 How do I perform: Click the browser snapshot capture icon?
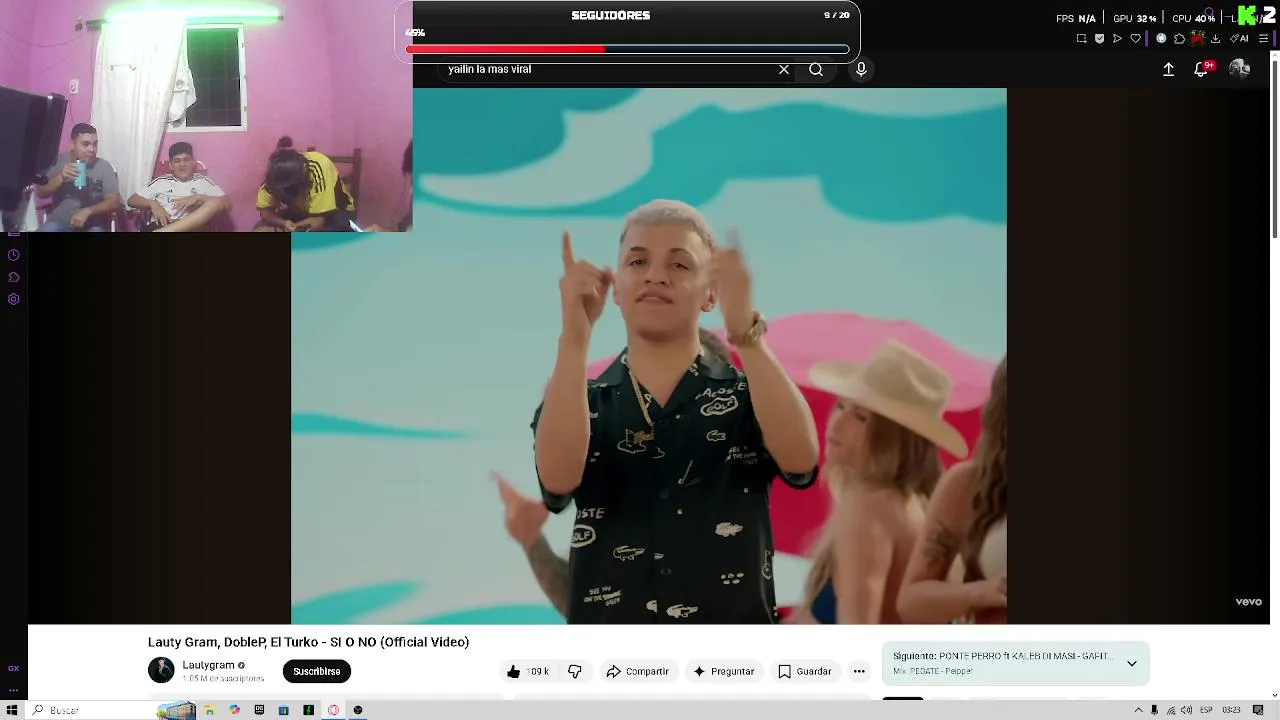1081,39
